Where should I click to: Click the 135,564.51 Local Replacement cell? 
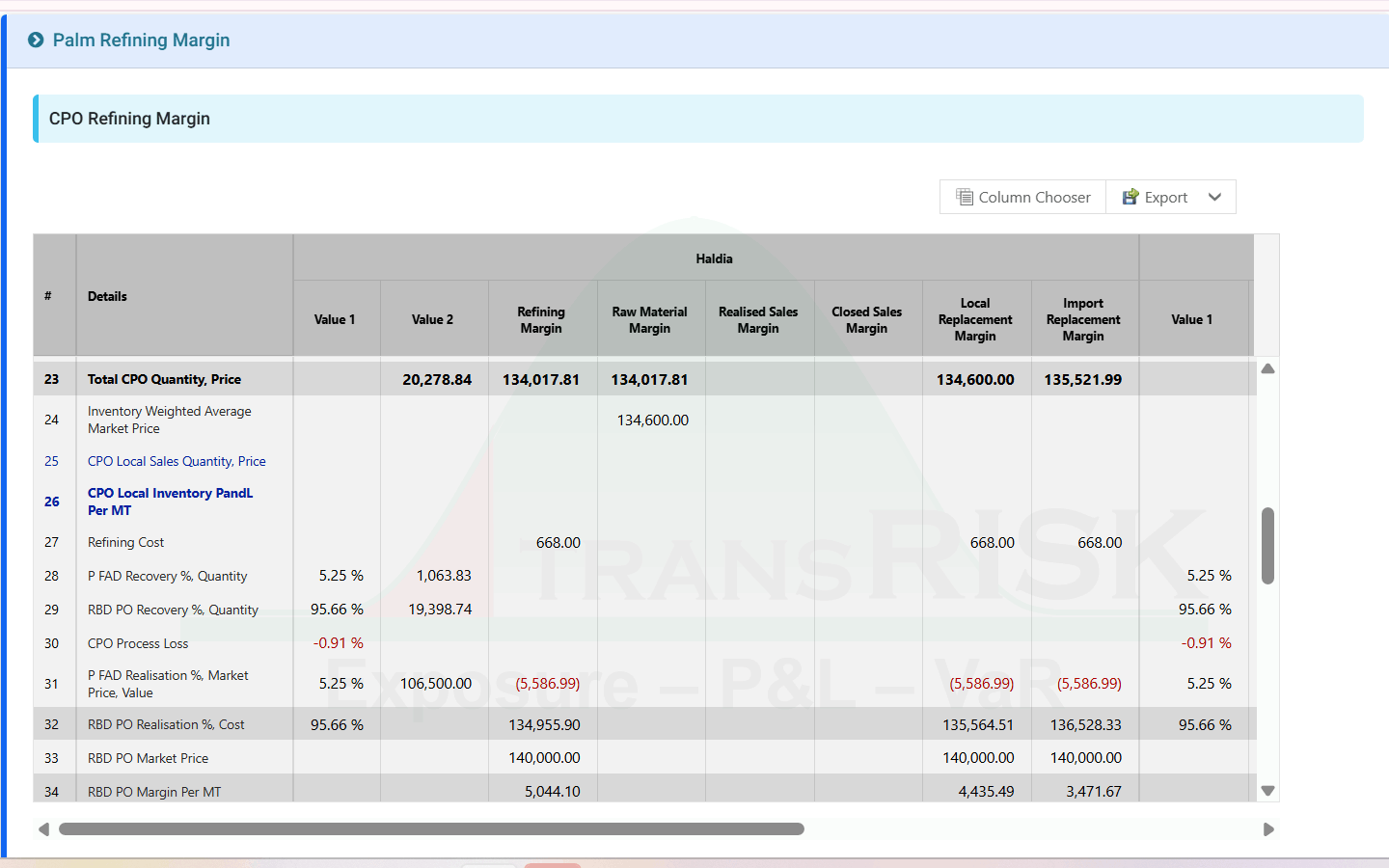pyautogui.click(x=978, y=724)
